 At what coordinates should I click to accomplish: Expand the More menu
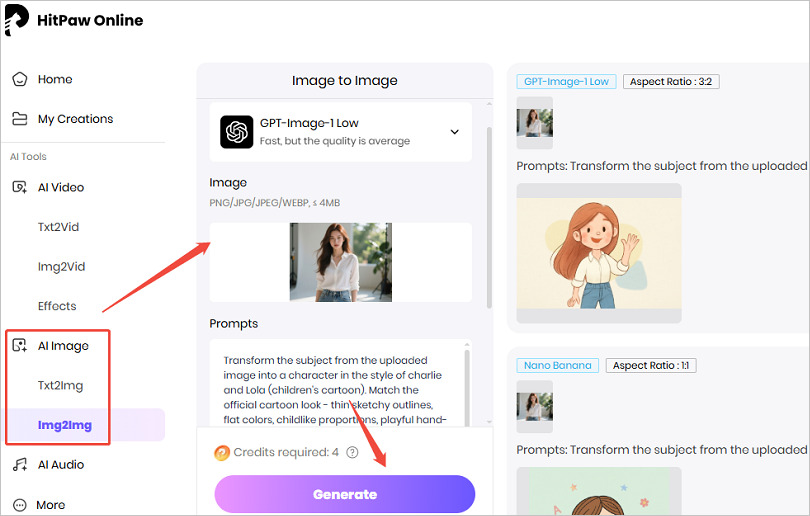point(51,505)
